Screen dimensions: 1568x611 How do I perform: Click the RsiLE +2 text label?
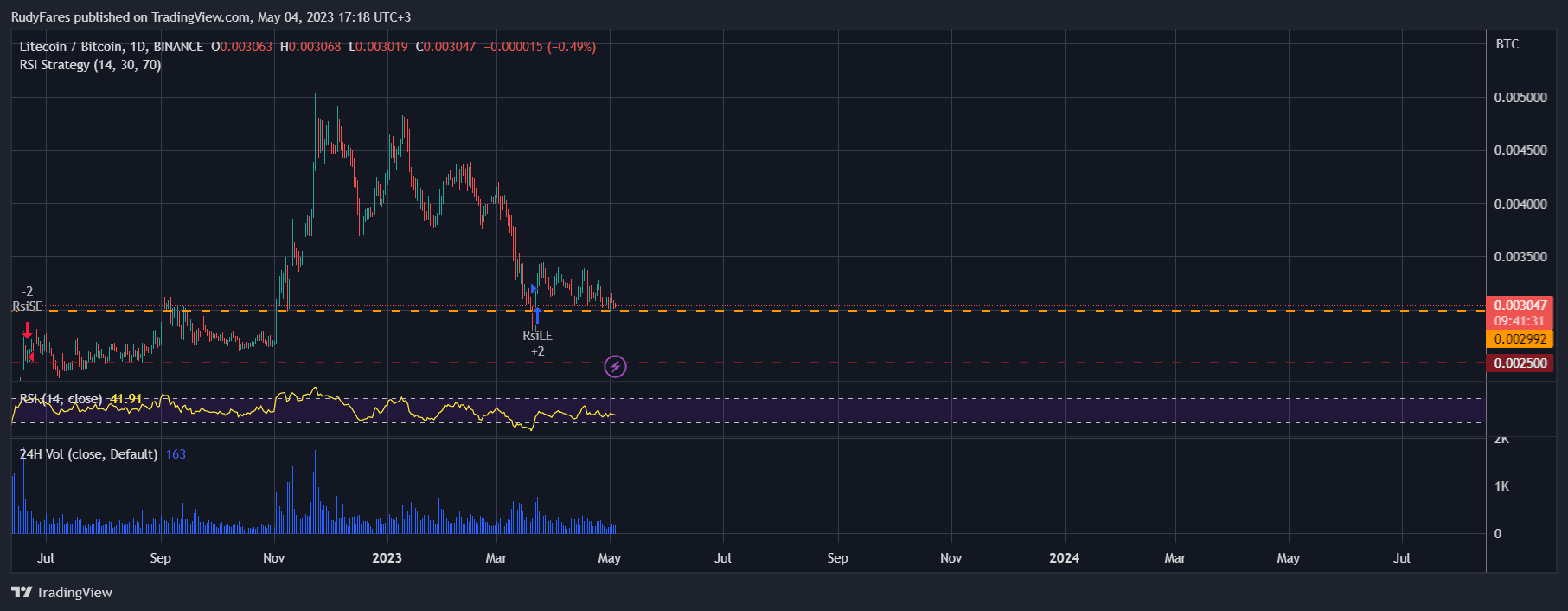[537, 343]
